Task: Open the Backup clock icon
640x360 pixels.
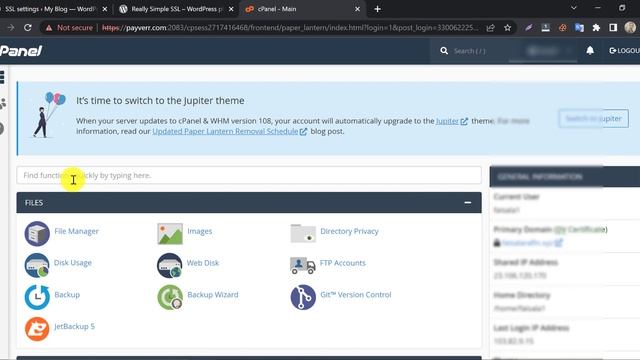Action: click(x=37, y=297)
